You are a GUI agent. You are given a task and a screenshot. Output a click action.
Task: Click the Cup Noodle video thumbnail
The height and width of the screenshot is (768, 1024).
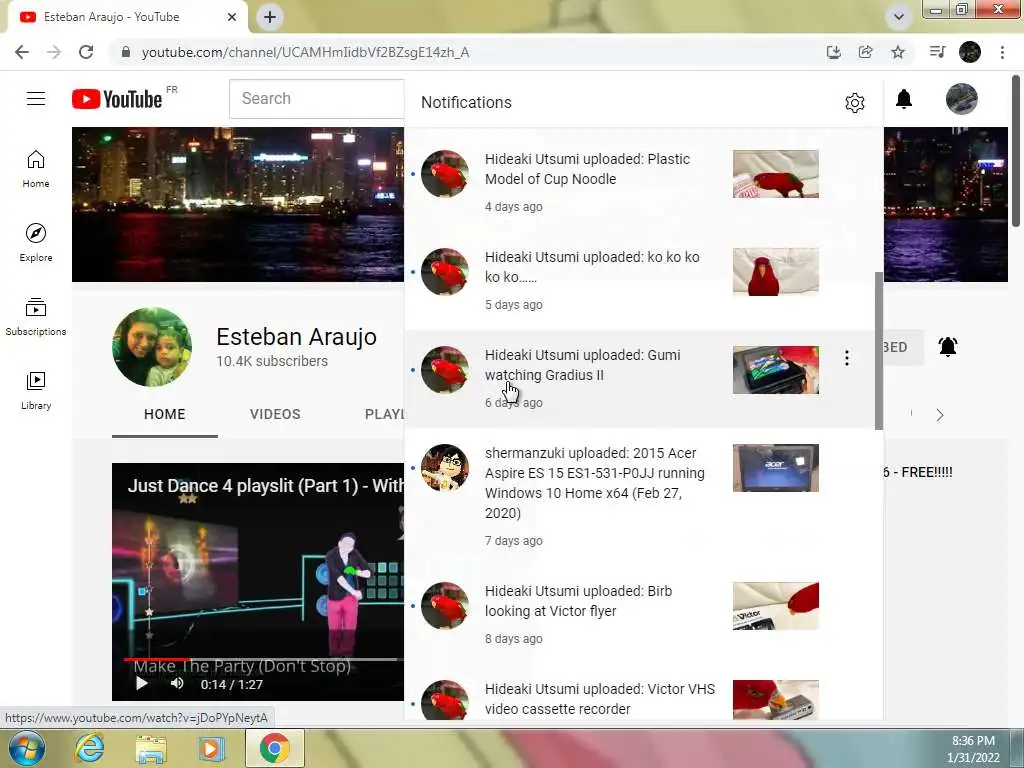pos(775,174)
